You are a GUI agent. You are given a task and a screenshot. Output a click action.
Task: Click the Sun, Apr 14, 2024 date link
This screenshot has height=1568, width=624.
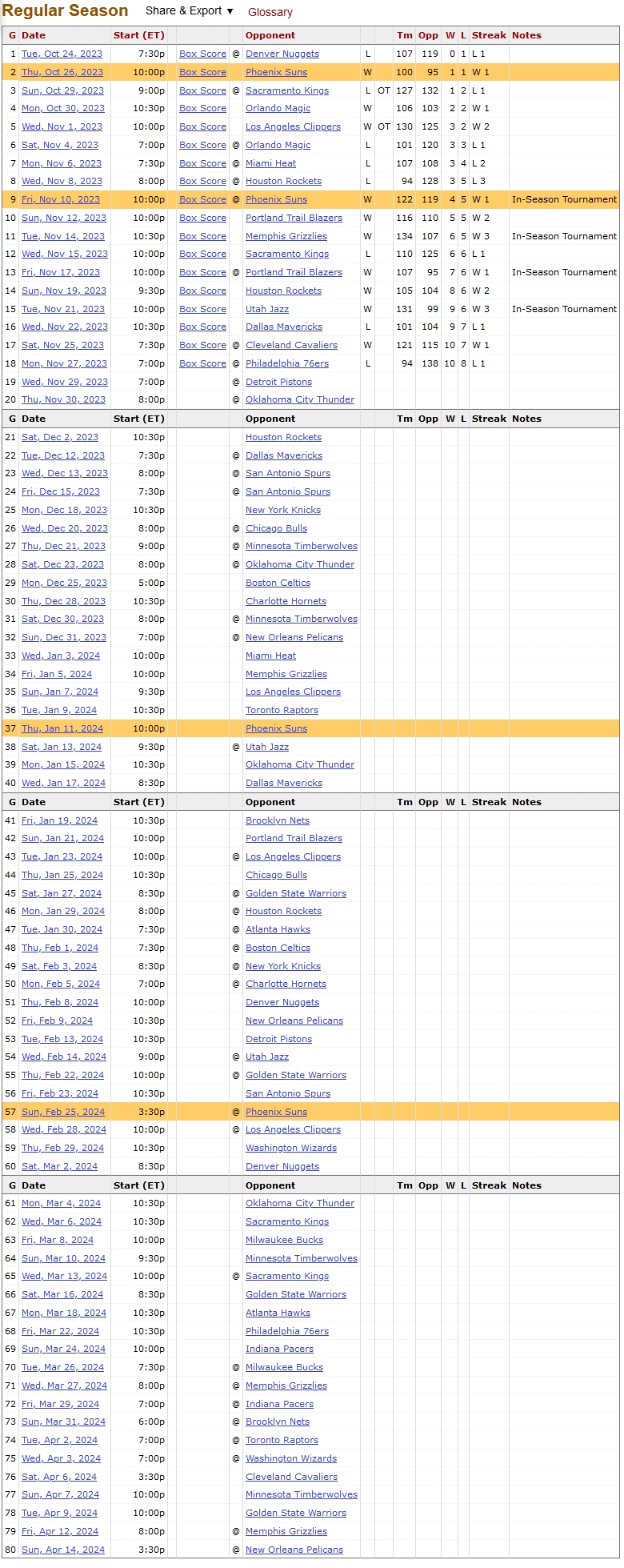62,1550
